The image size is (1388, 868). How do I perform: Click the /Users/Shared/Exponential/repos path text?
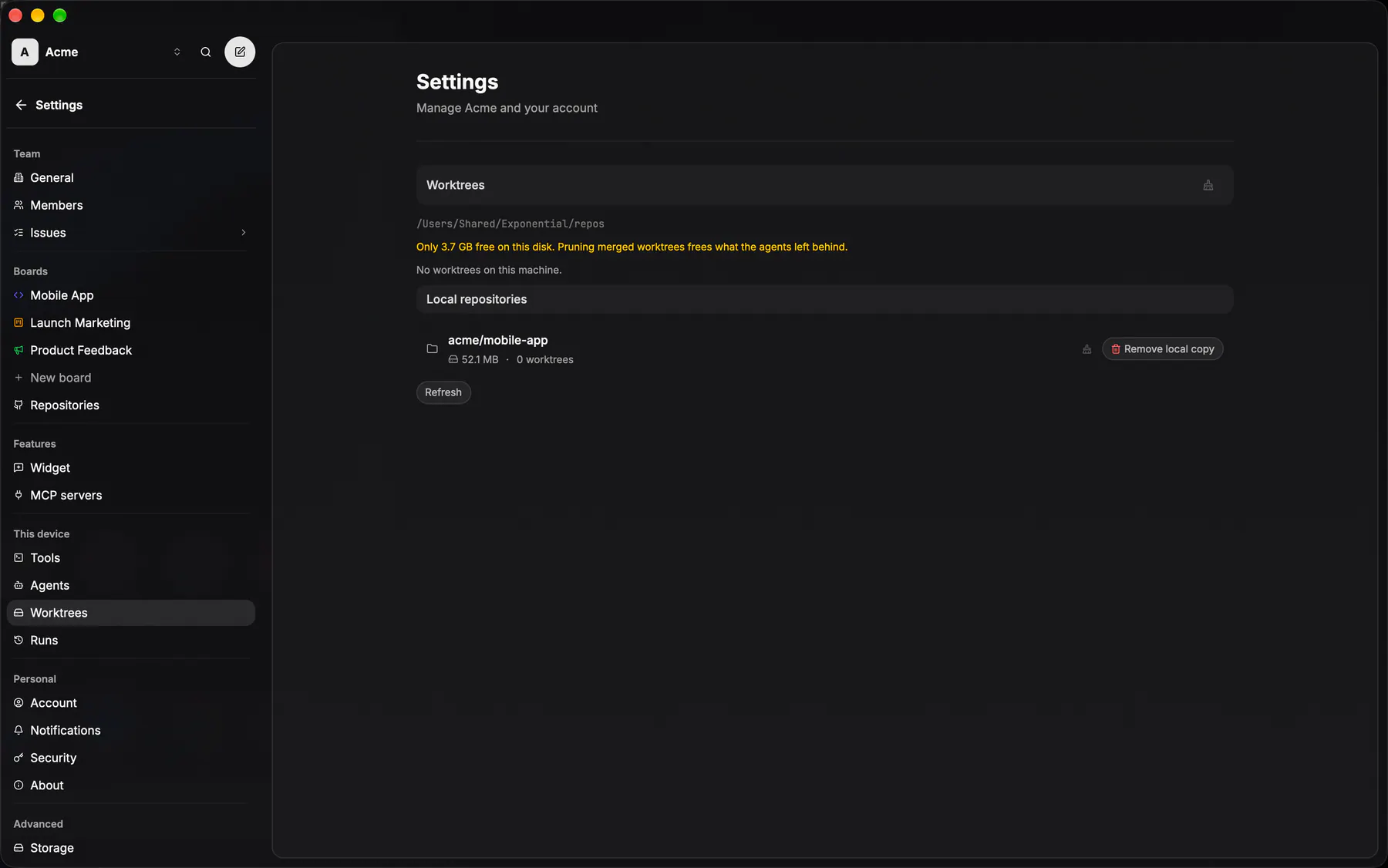tap(510, 224)
